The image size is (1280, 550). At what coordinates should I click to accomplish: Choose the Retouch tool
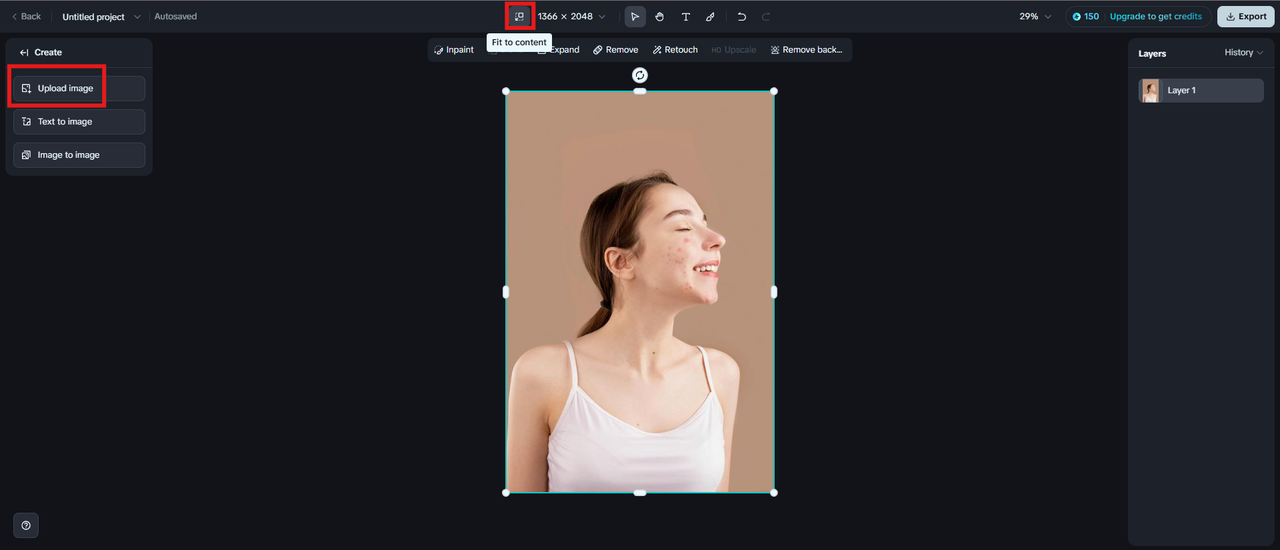click(675, 50)
